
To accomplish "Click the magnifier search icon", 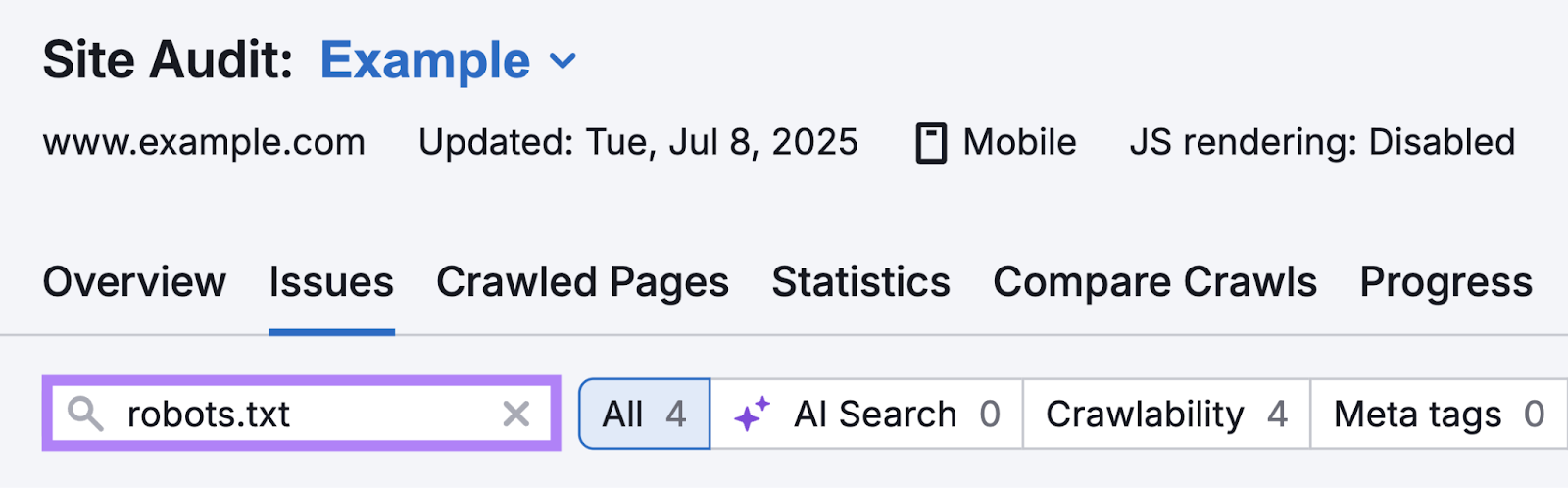I will click(x=85, y=415).
